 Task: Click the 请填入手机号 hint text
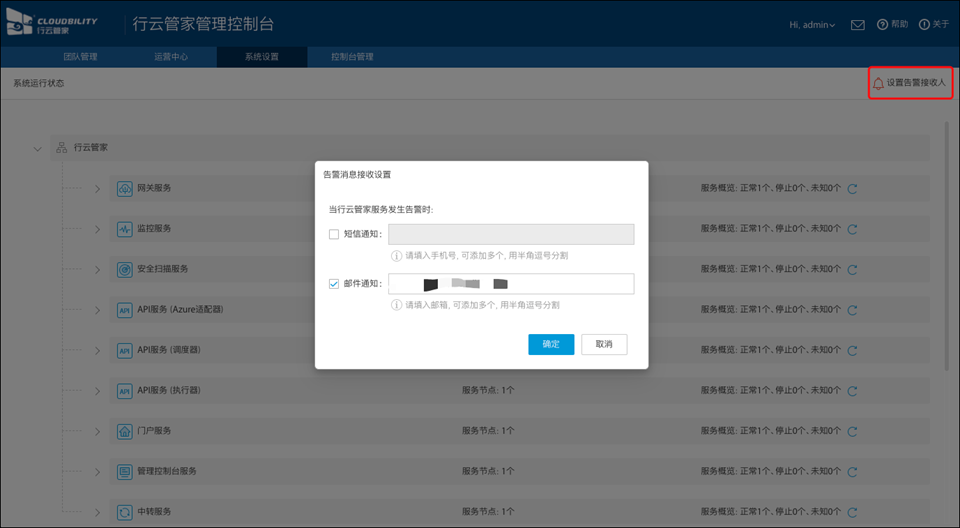point(487,255)
